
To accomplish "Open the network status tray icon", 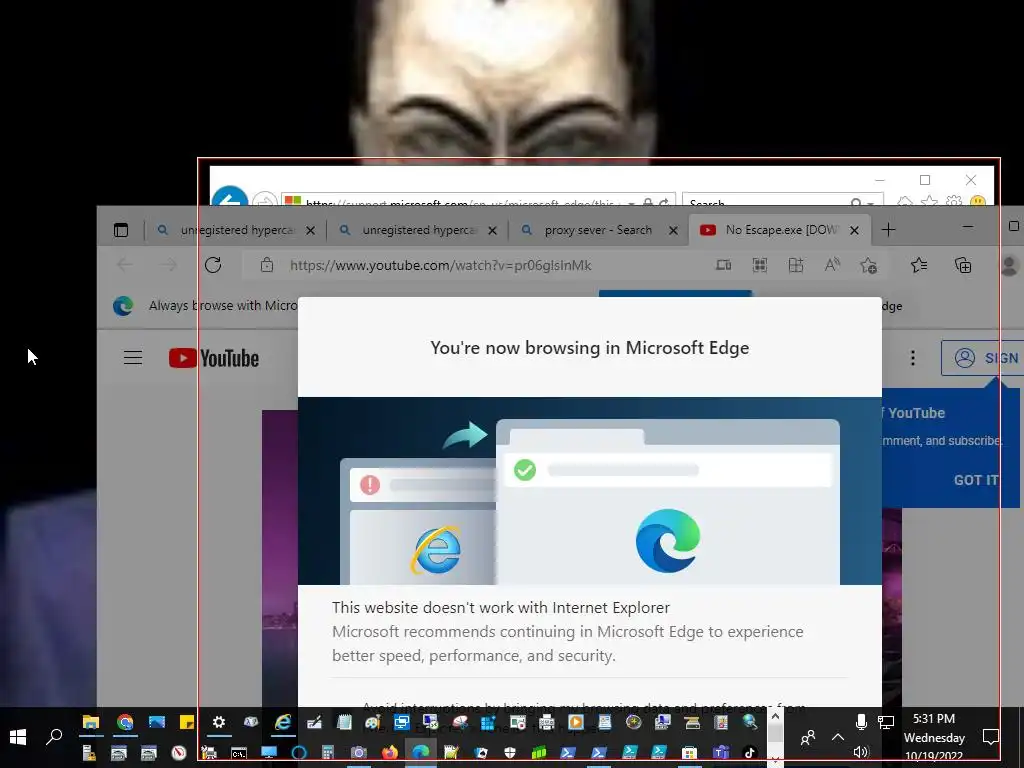I will pyautogui.click(x=886, y=722).
